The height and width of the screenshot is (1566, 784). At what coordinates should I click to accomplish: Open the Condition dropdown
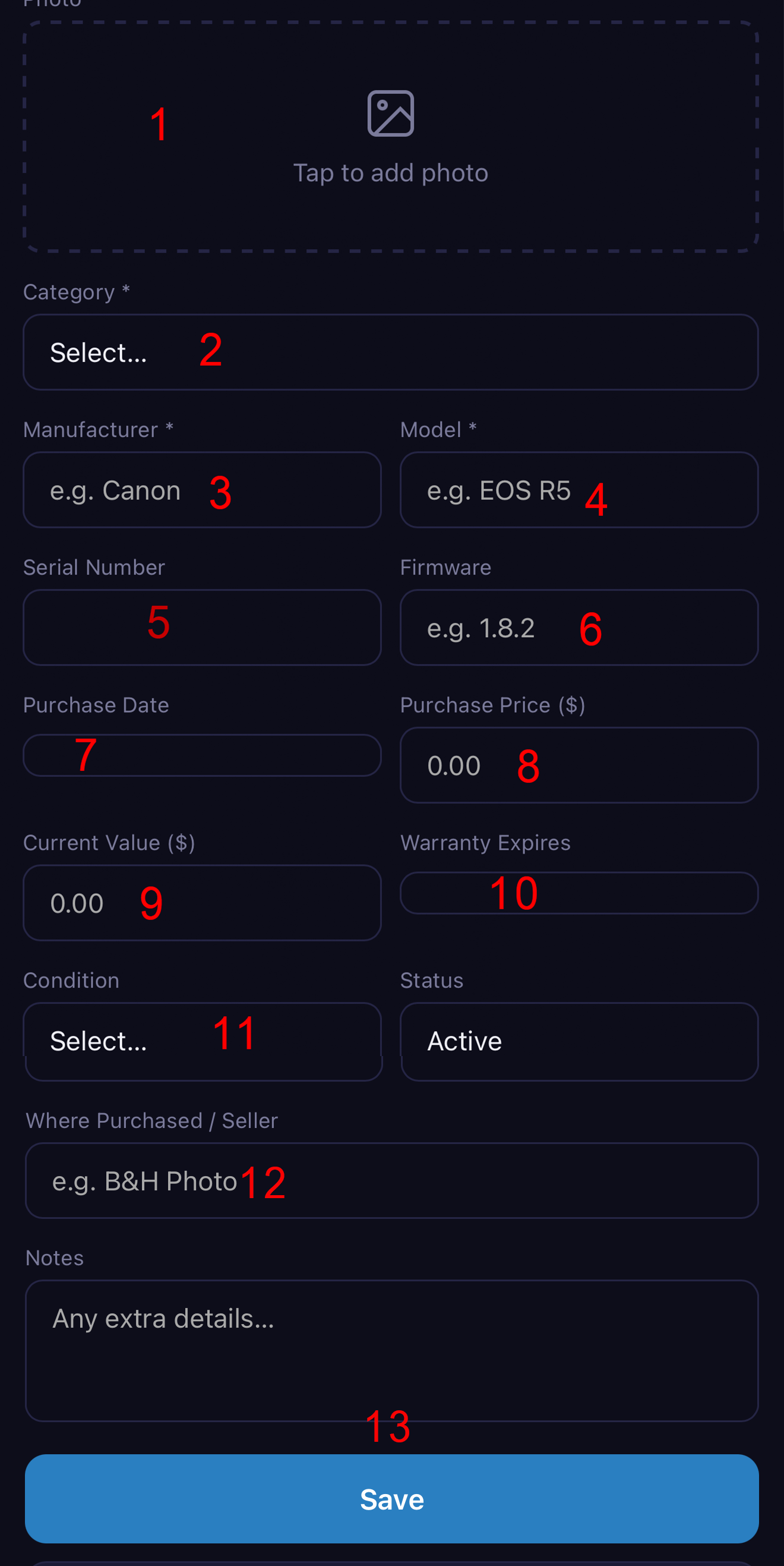[x=203, y=1041]
